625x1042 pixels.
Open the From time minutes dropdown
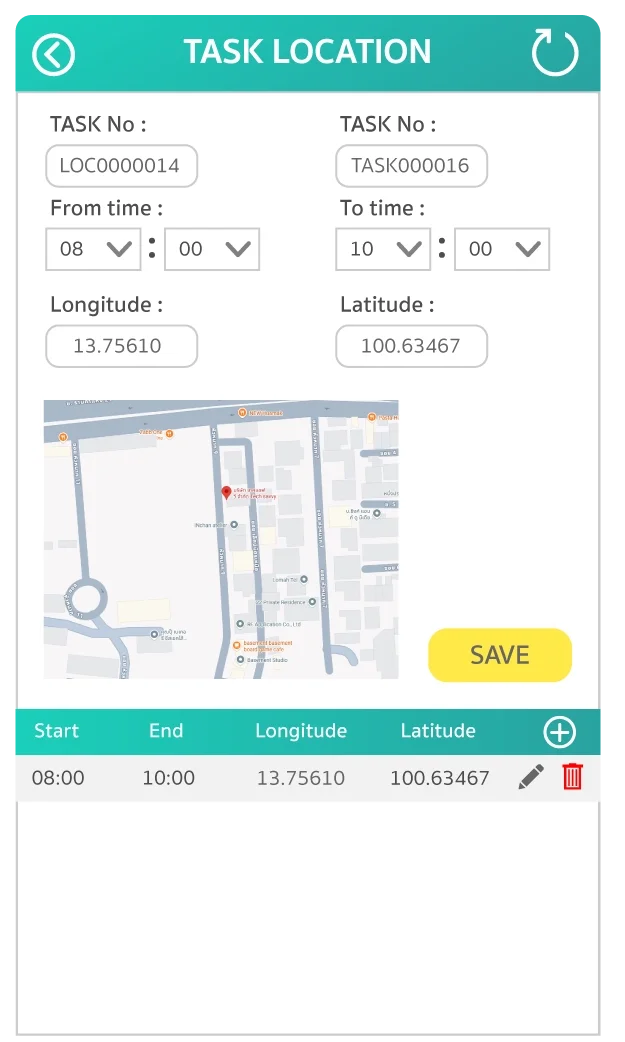click(x=212, y=249)
